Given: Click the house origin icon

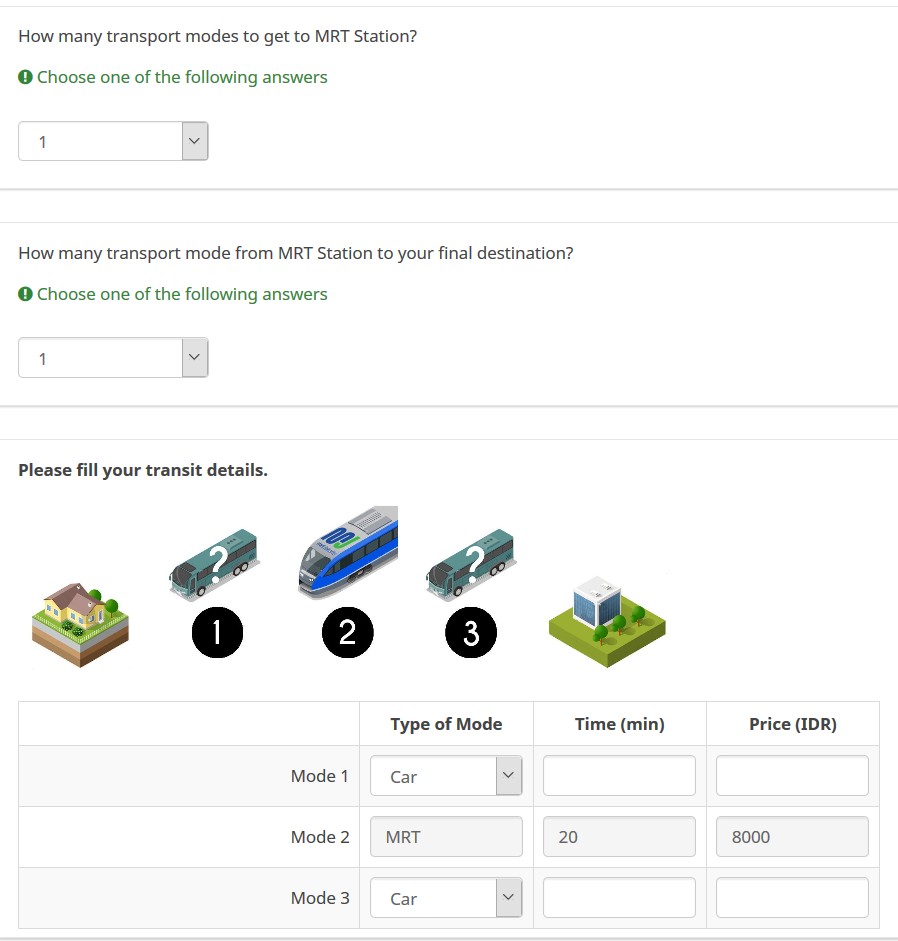Looking at the screenshot, I should pos(81,624).
